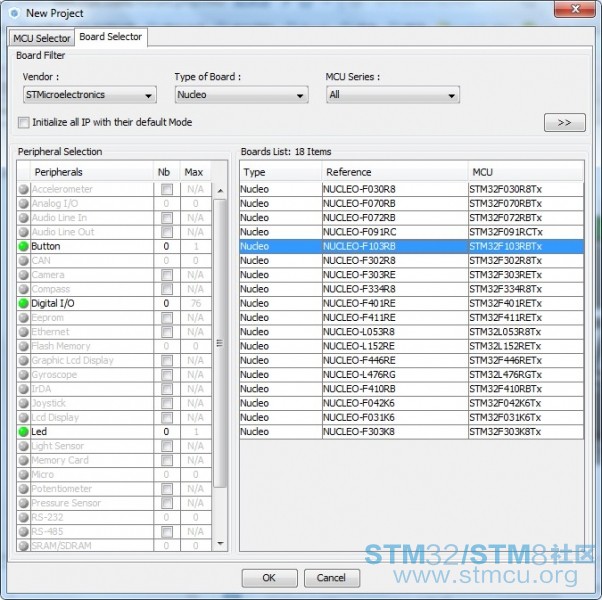
Task: Select the NUCLEO-L053R8 board row
Action: coord(412,332)
